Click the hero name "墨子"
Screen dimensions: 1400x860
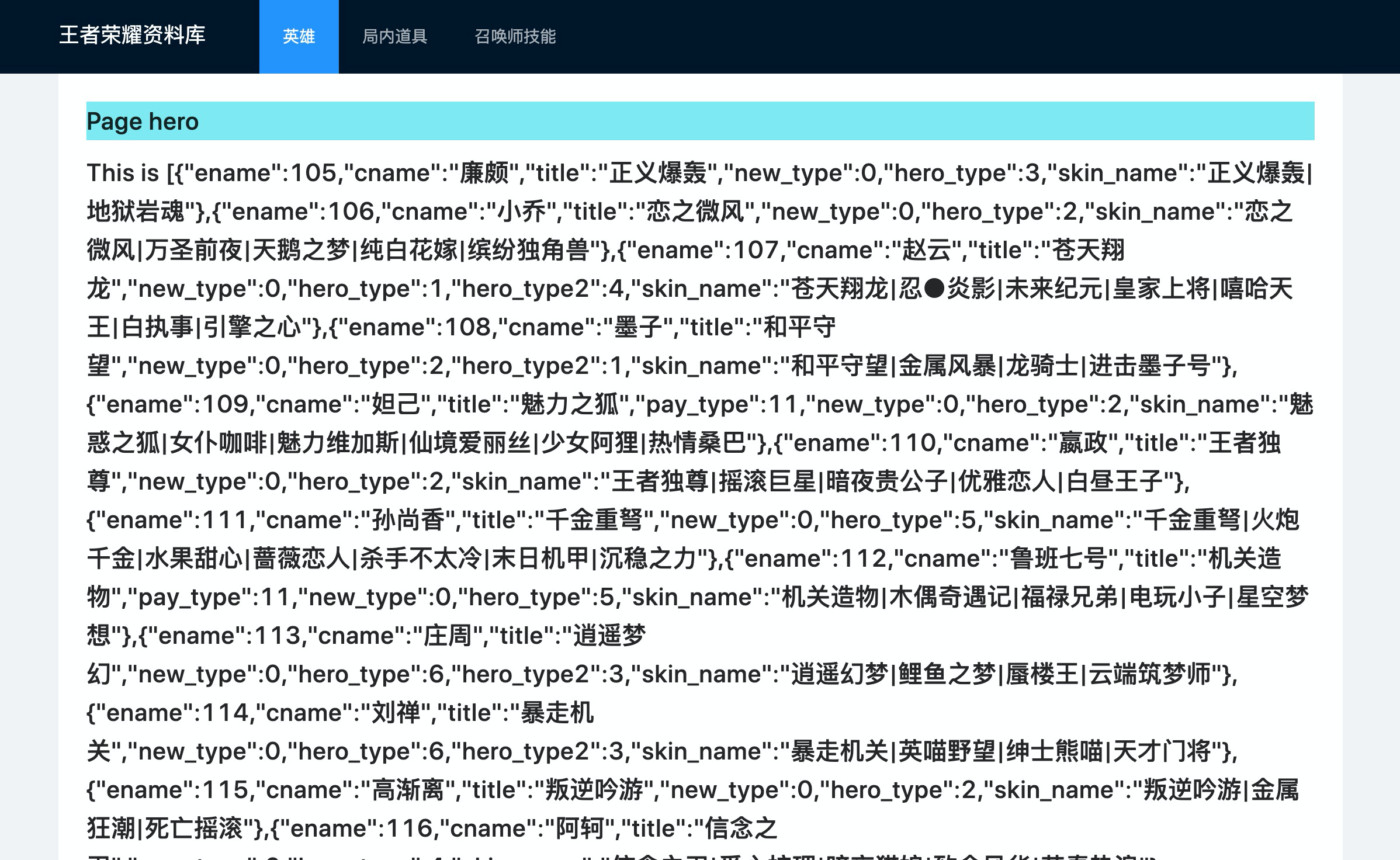639,327
